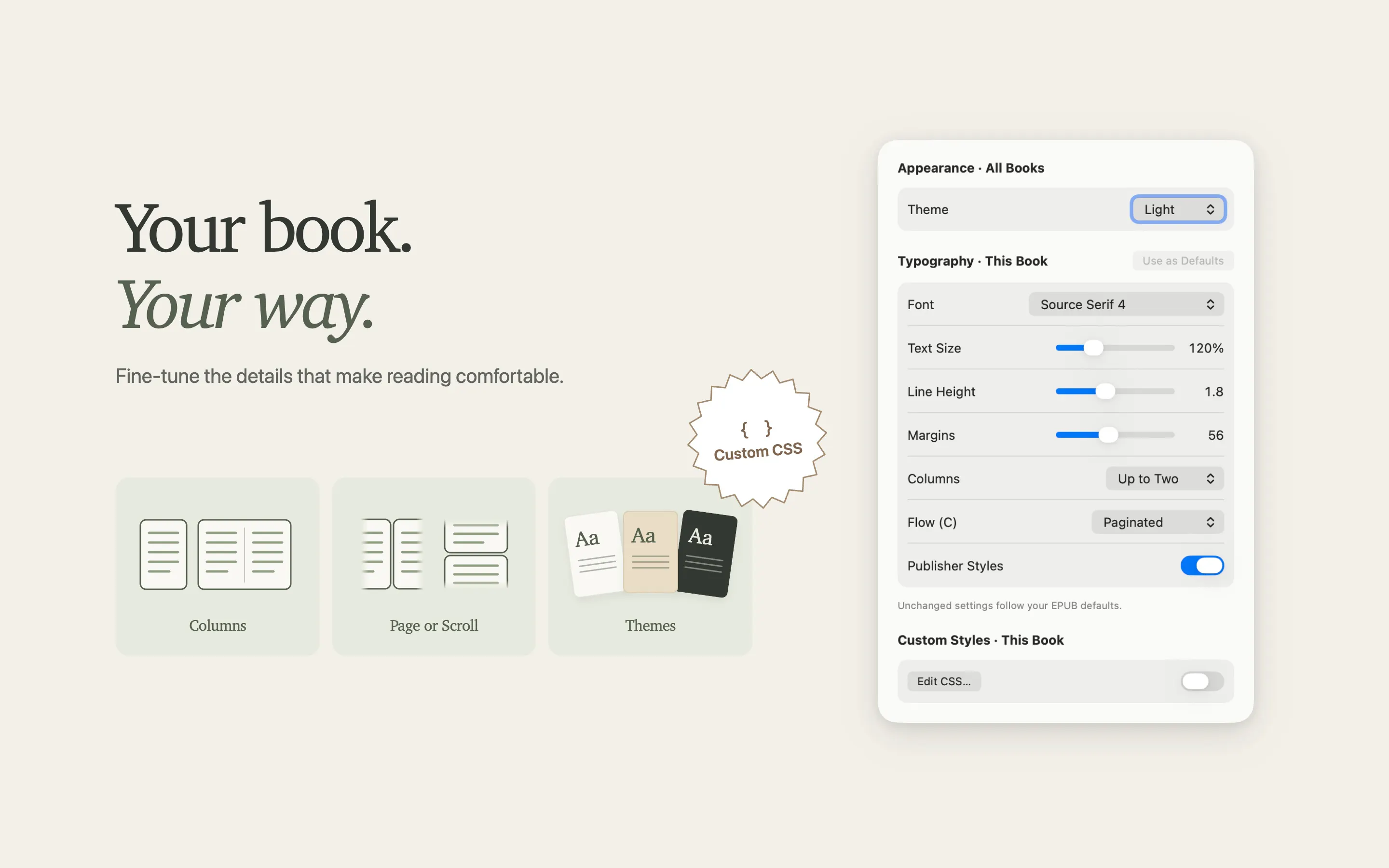Click the paginated book pages icon
Screen dimensions: 1389x868
[393, 554]
